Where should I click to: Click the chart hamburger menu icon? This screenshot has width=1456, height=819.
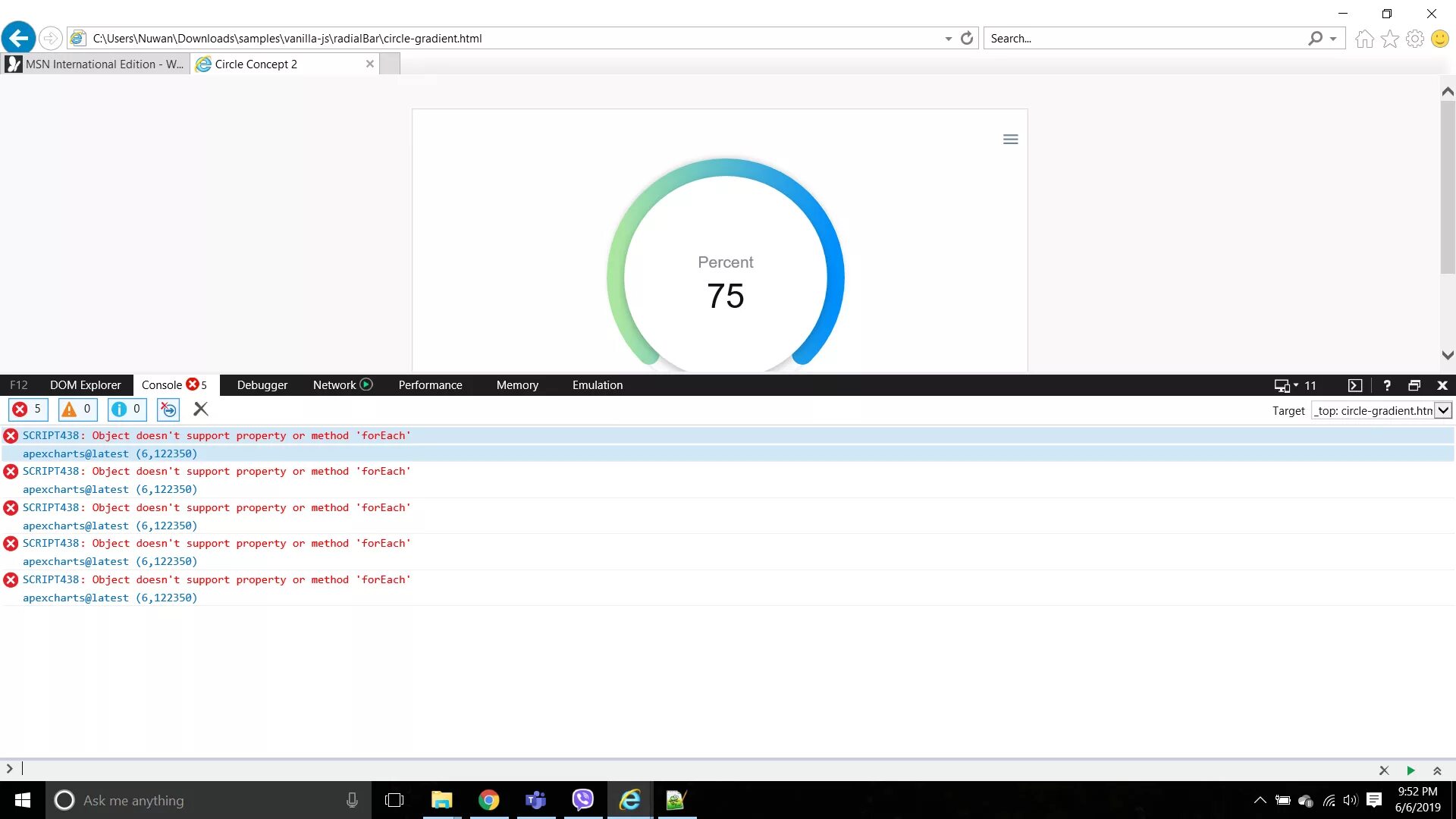[1010, 140]
